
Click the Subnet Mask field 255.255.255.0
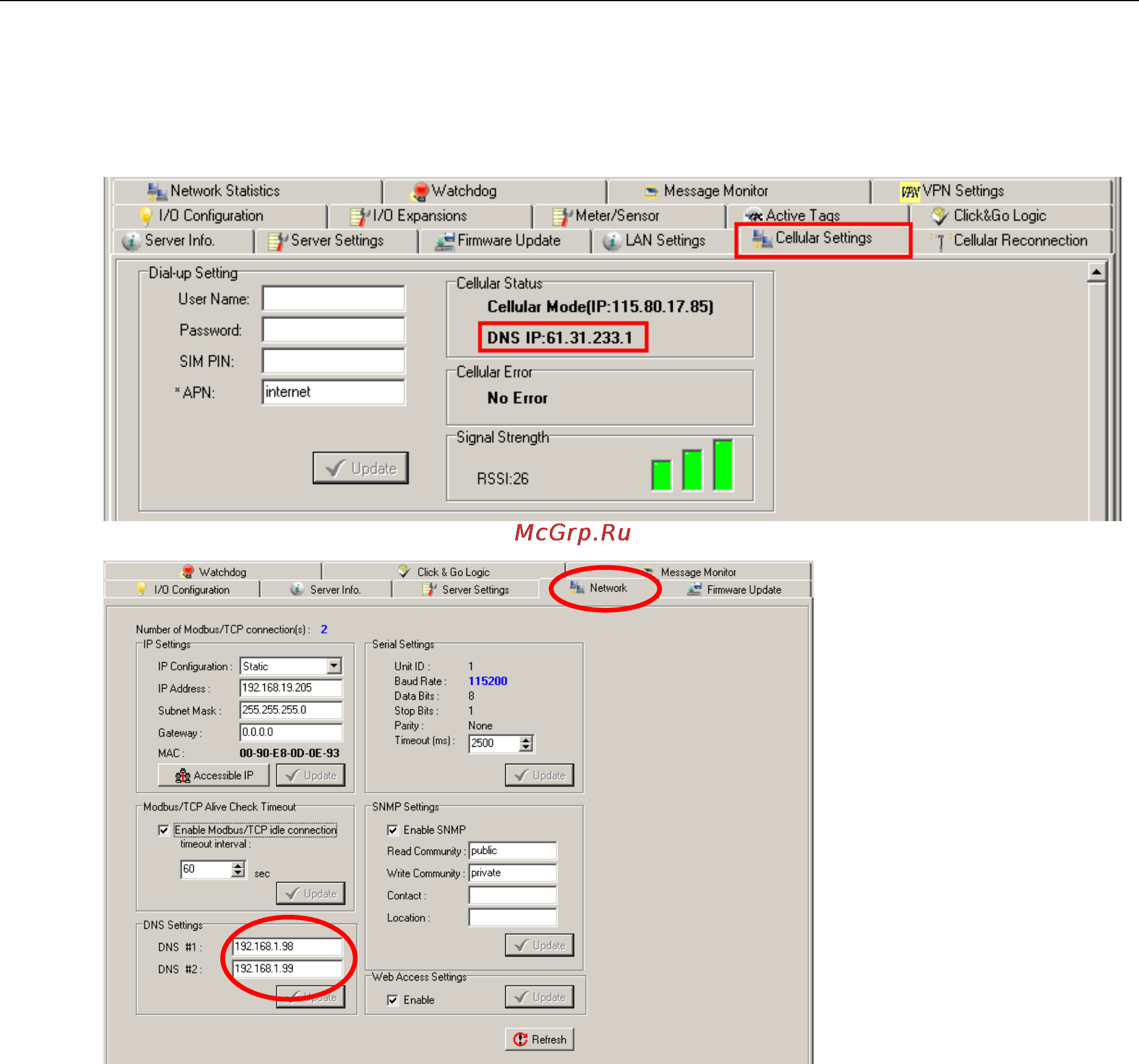(291, 710)
